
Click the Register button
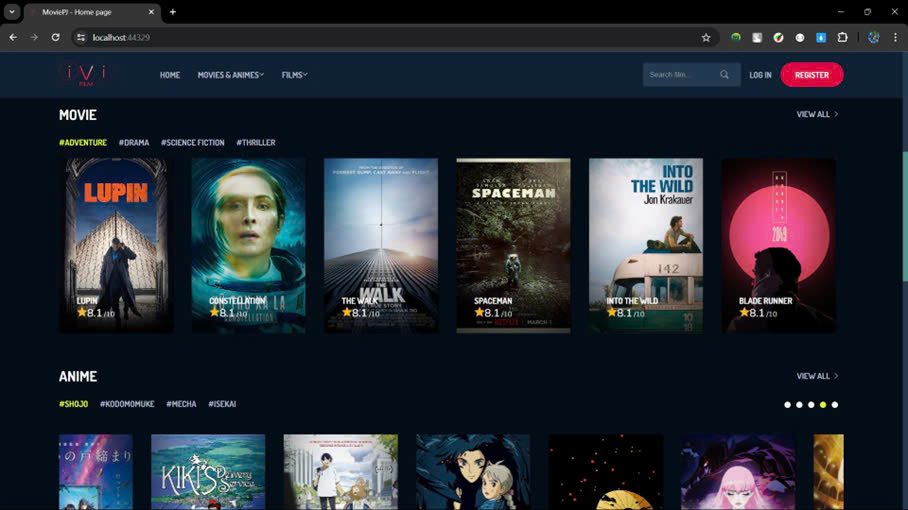811,75
